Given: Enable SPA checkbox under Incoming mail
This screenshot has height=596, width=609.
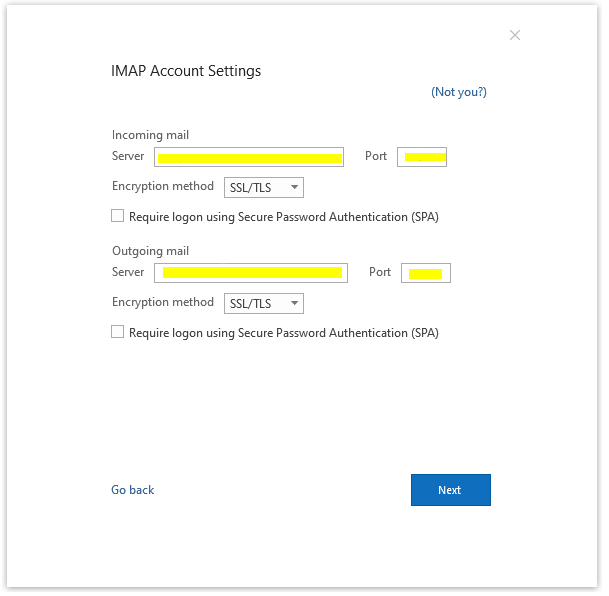Looking at the screenshot, I should tap(118, 216).
